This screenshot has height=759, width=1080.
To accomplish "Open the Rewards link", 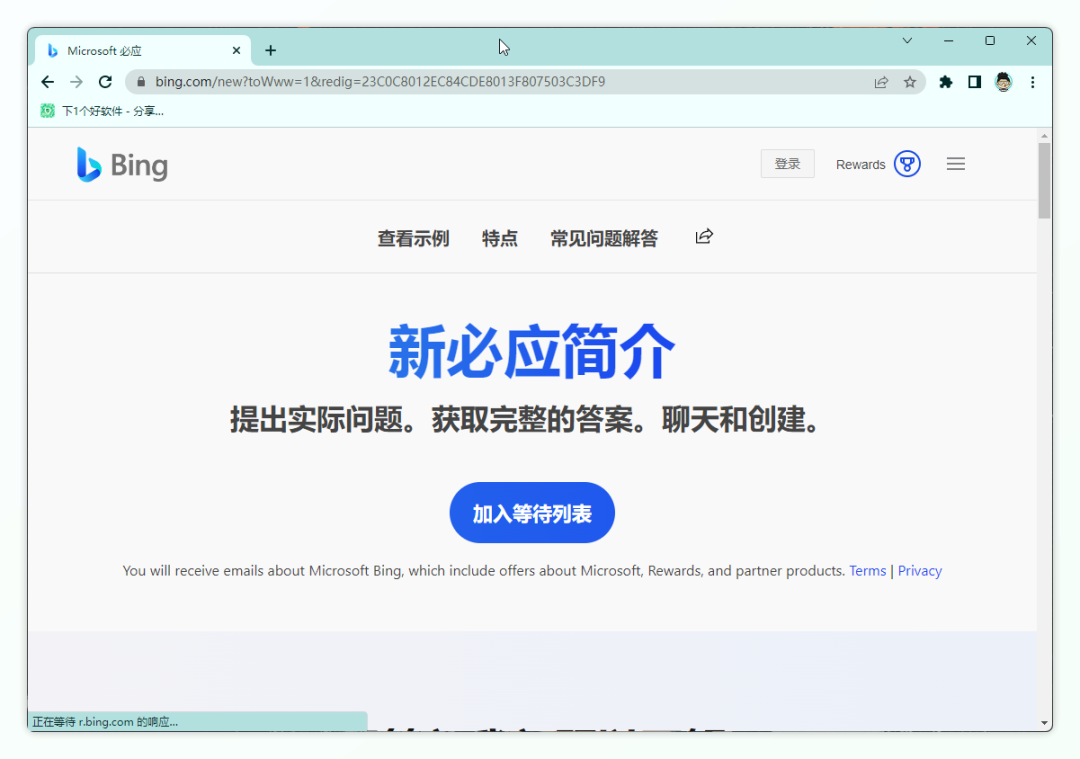I will pos(860,165).
